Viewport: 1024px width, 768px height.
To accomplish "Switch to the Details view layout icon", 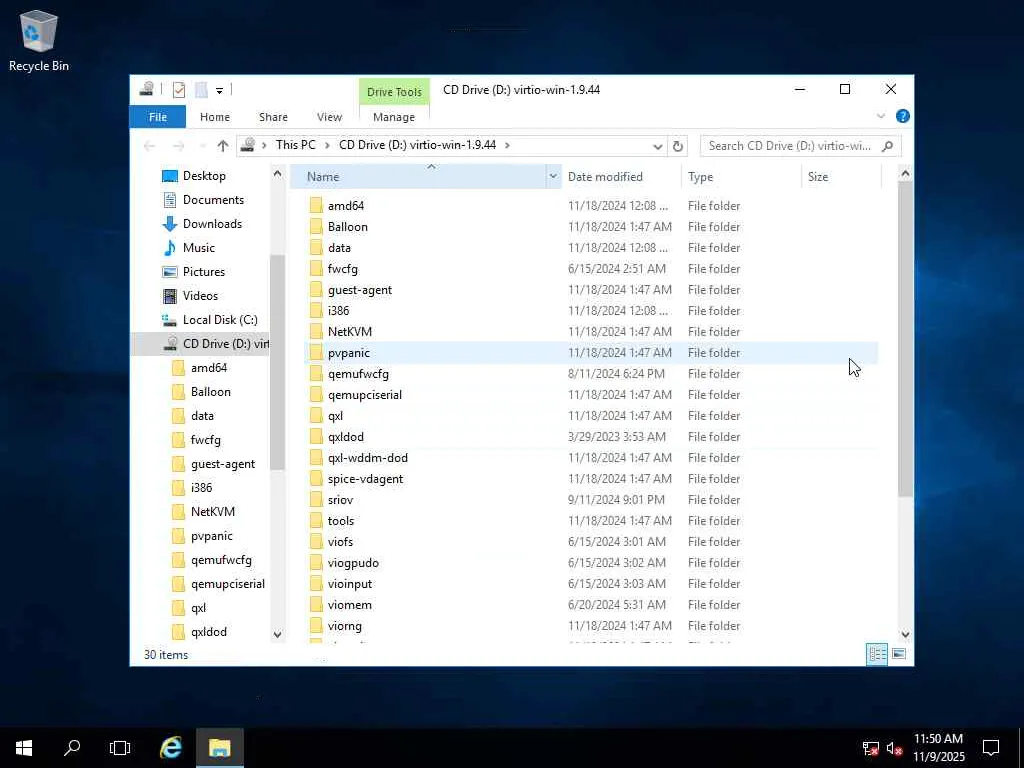I will [x=877, y=654].
